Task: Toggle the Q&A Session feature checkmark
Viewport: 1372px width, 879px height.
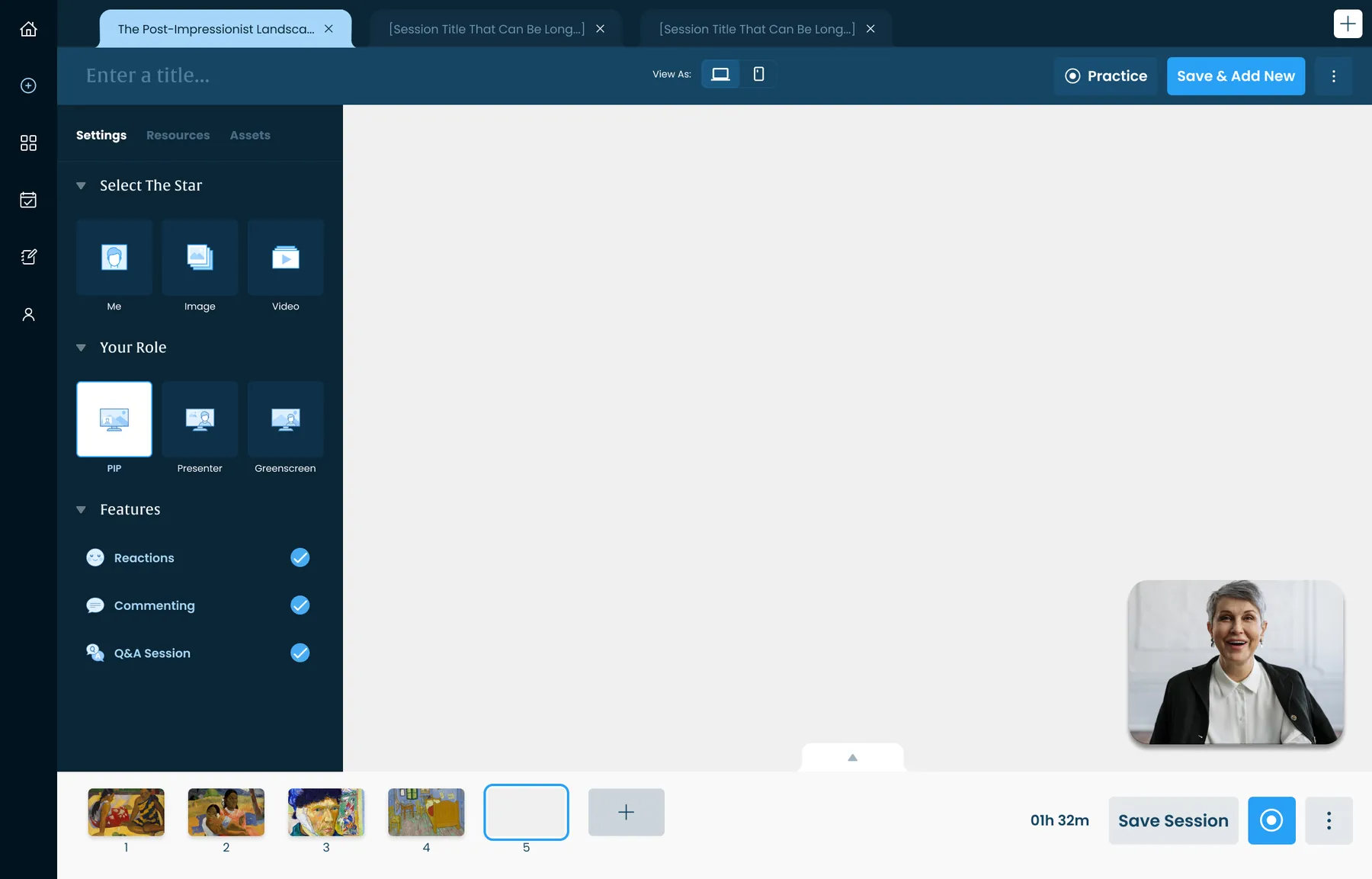Action: coord(300,653)
